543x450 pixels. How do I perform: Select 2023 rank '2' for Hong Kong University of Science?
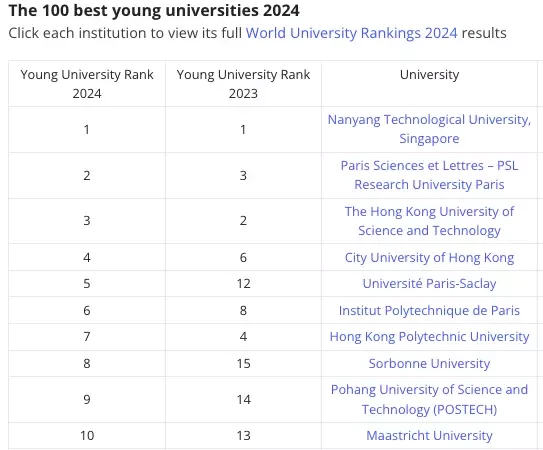243,221
